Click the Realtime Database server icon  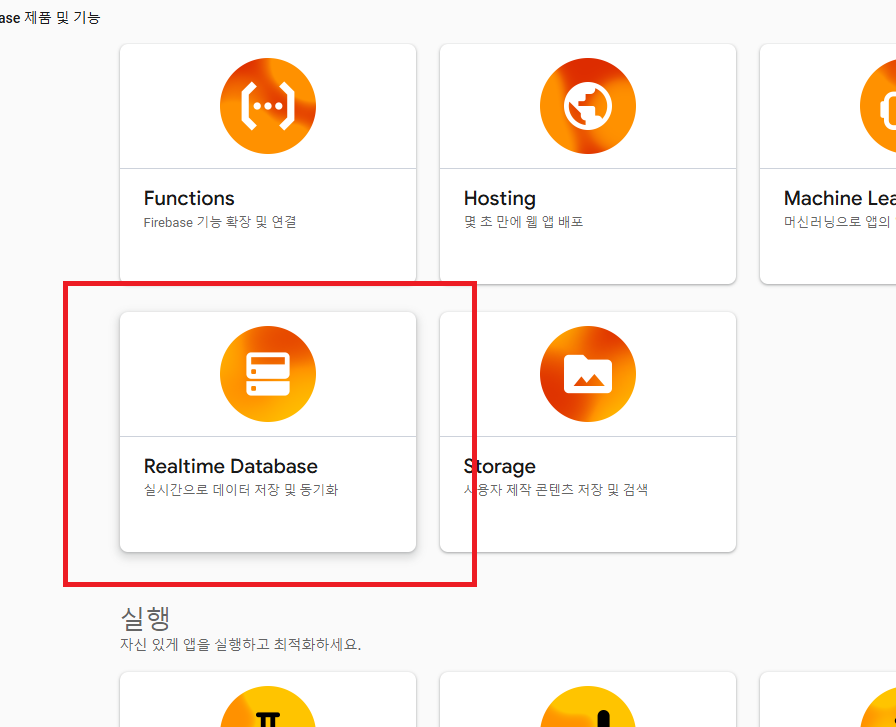[267, 374]
